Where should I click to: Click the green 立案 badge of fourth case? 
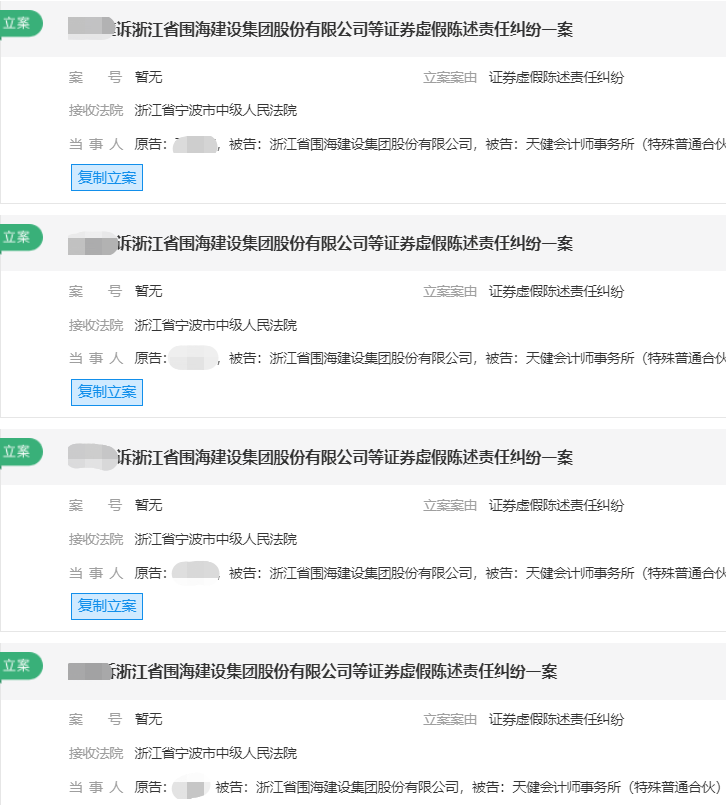click(x=21, y=666)
